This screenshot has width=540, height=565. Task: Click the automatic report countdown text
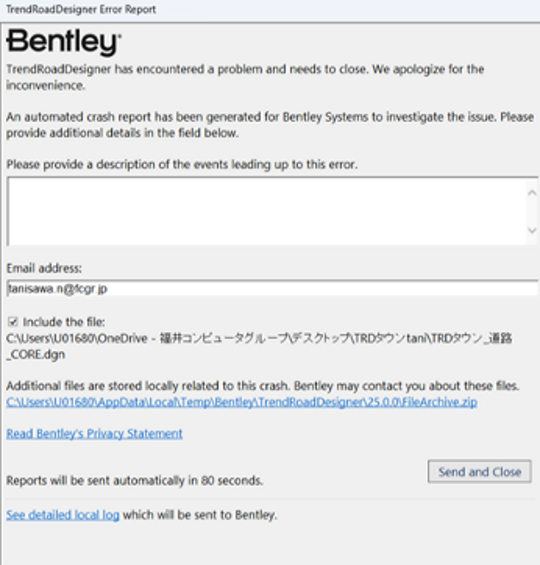click(x=135, y=480)
